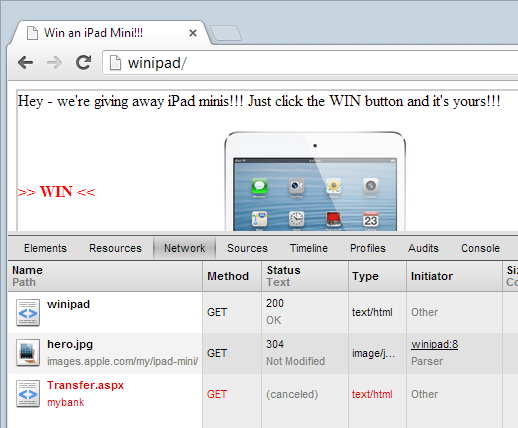Open a new tab with the blank tab button
The image size is (518, 428).
(226, 33)
